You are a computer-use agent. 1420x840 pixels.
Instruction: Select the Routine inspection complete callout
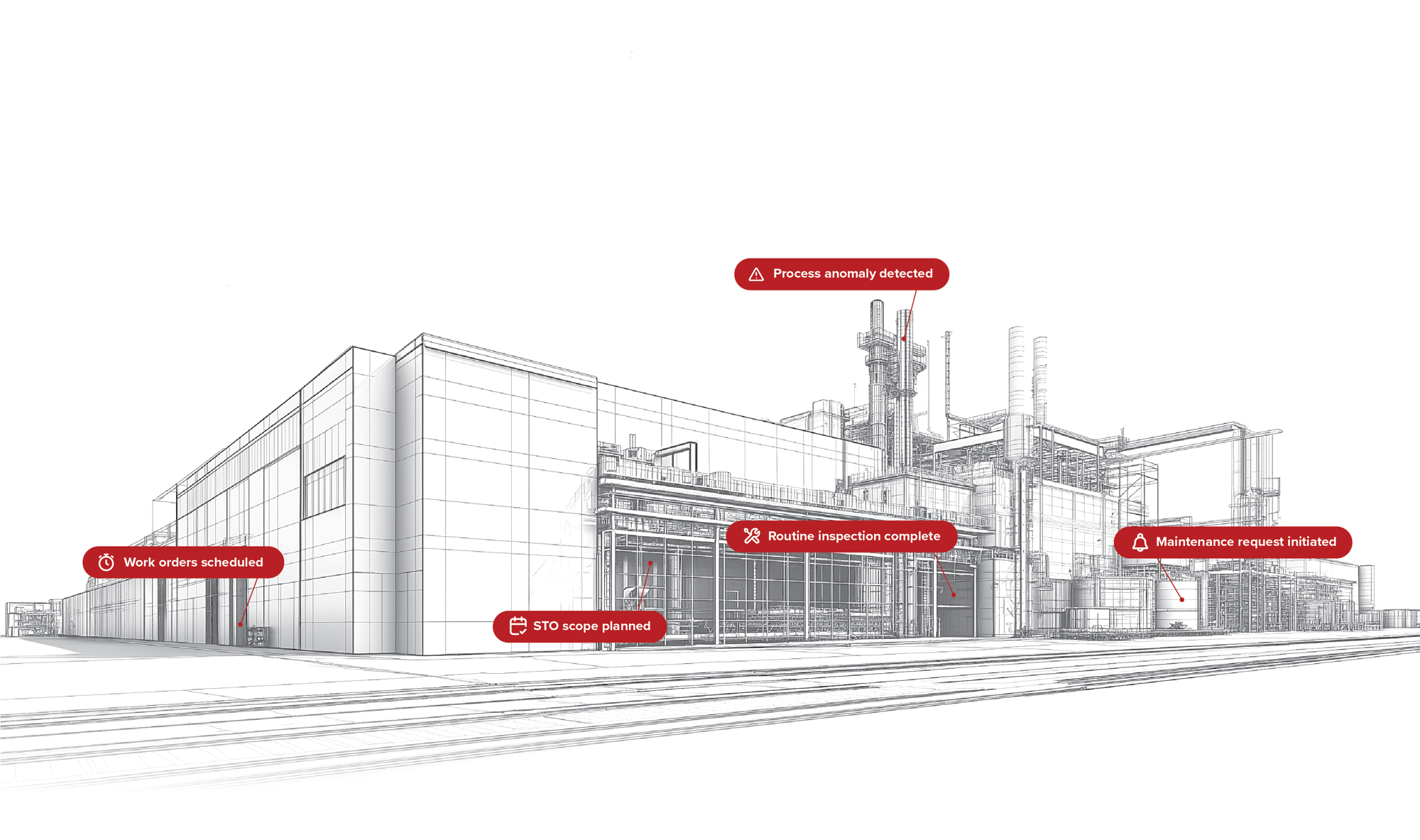tap(841, 536)
